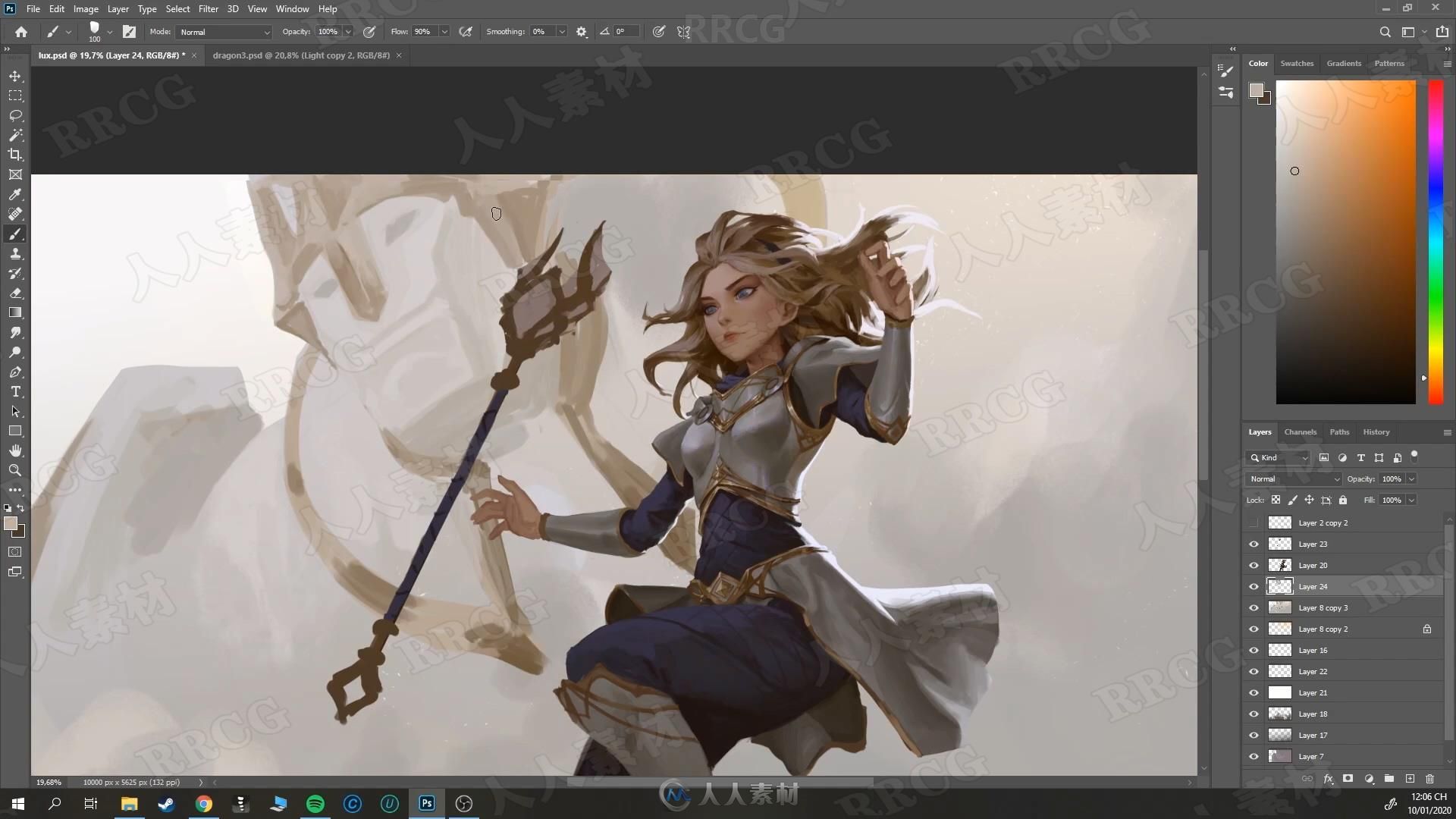Select the Magic Wand tool
Viewport: 1456px width, 819px height.
click(15, 135)
